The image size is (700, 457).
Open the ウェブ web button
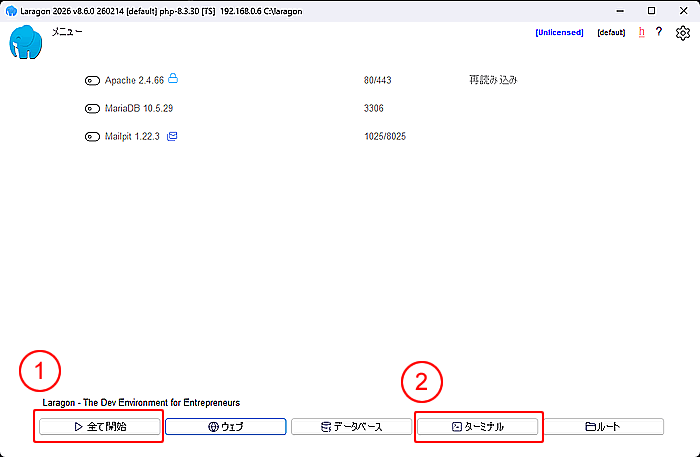click(225, 427)
